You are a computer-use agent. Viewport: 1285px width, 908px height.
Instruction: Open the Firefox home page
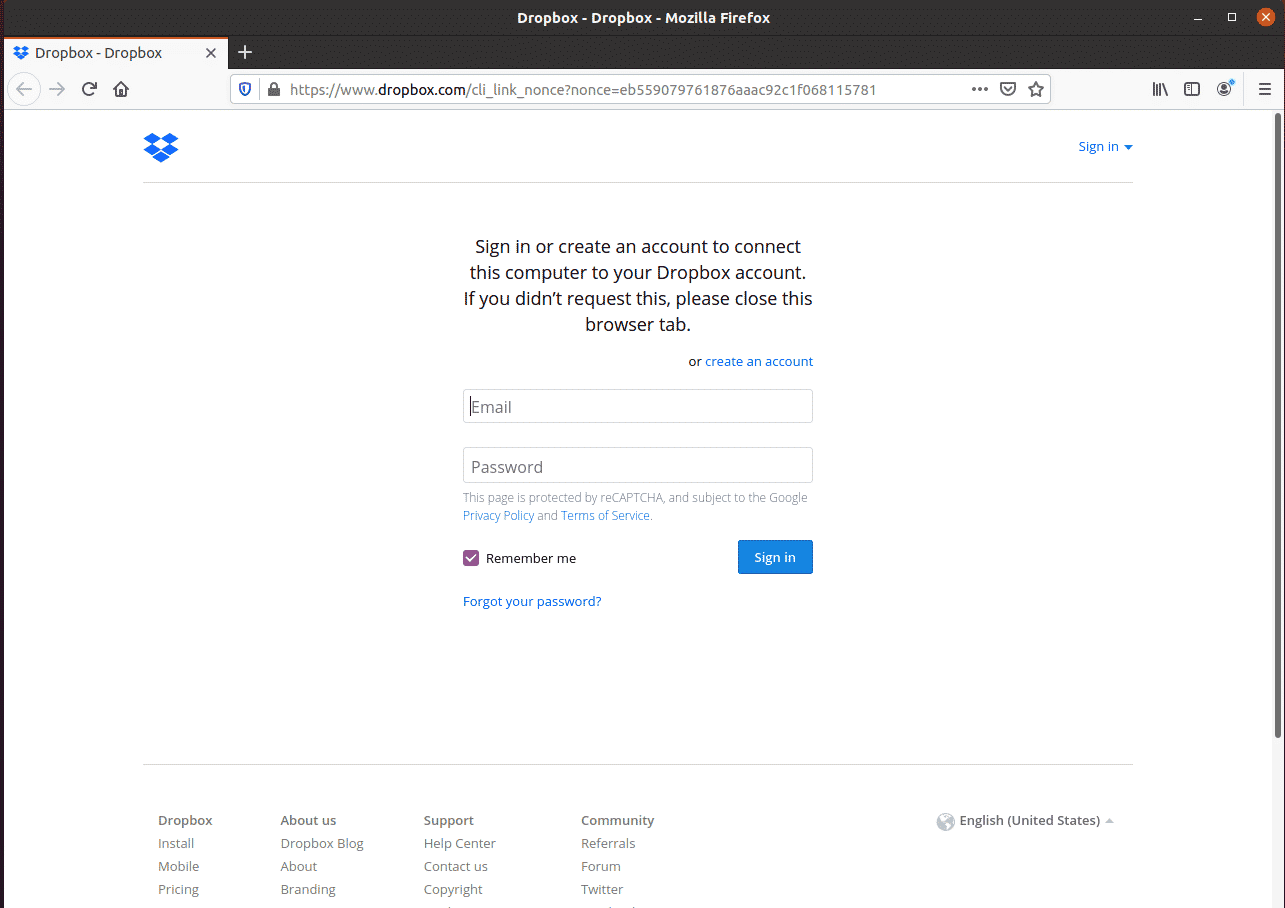coord(121,89)
